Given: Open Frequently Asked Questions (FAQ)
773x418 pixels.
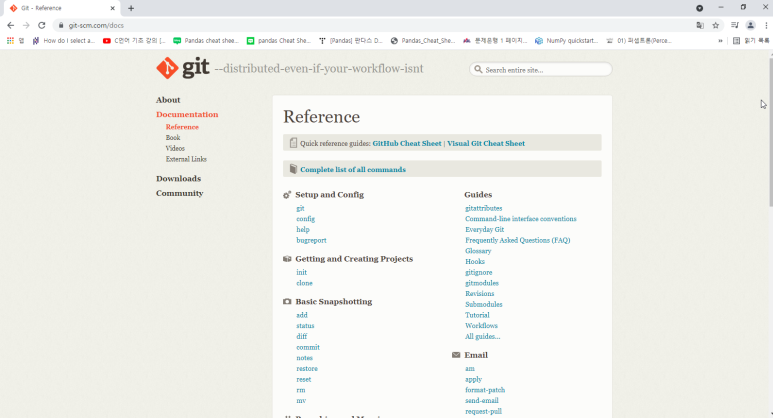Looking at the screenshot, I should click(x=518, y=241).
